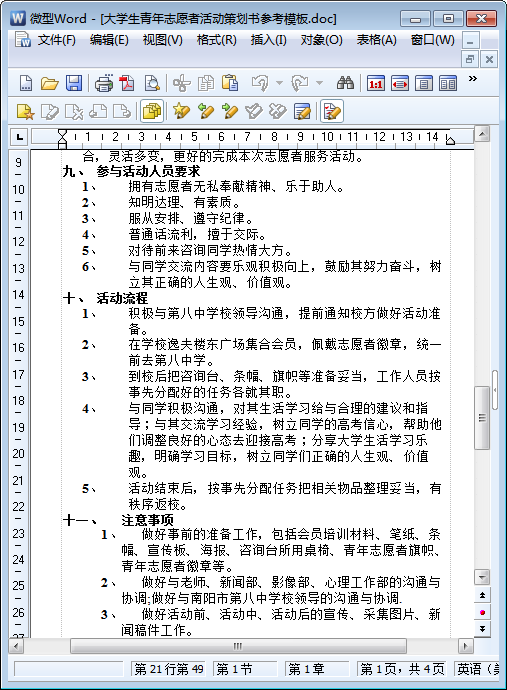Expand the toolbar overflow chevron
507x690 pixels.
pos(473,79)
